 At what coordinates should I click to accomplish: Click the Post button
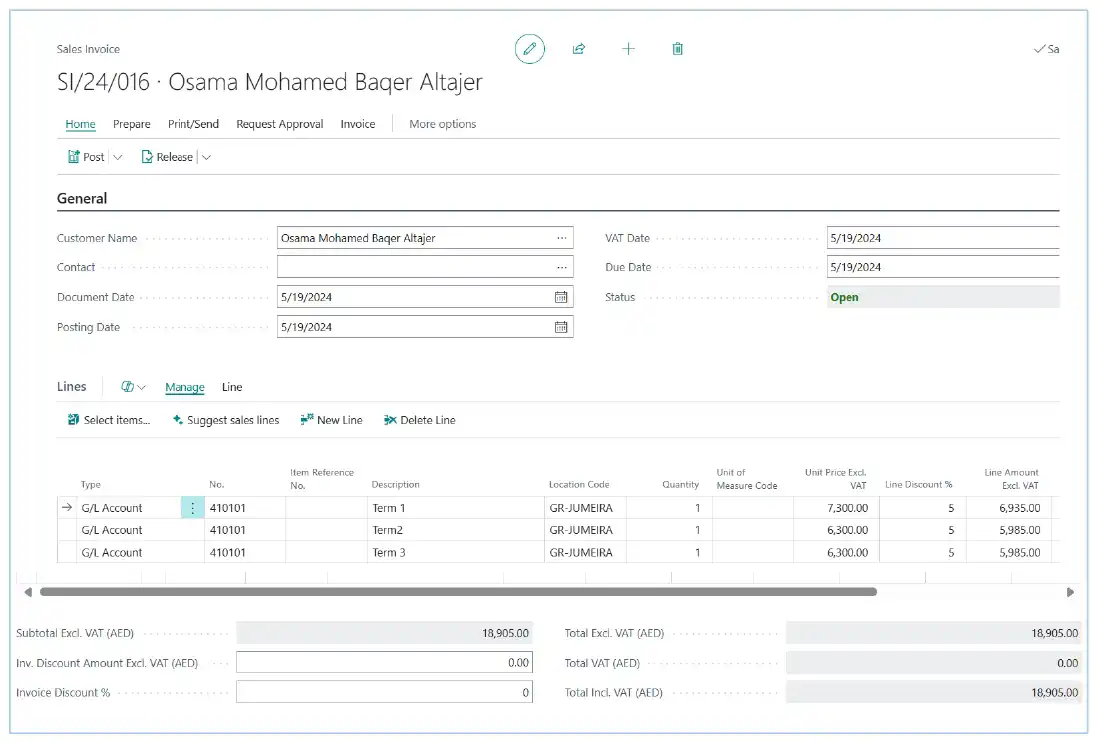pos(86,157)
